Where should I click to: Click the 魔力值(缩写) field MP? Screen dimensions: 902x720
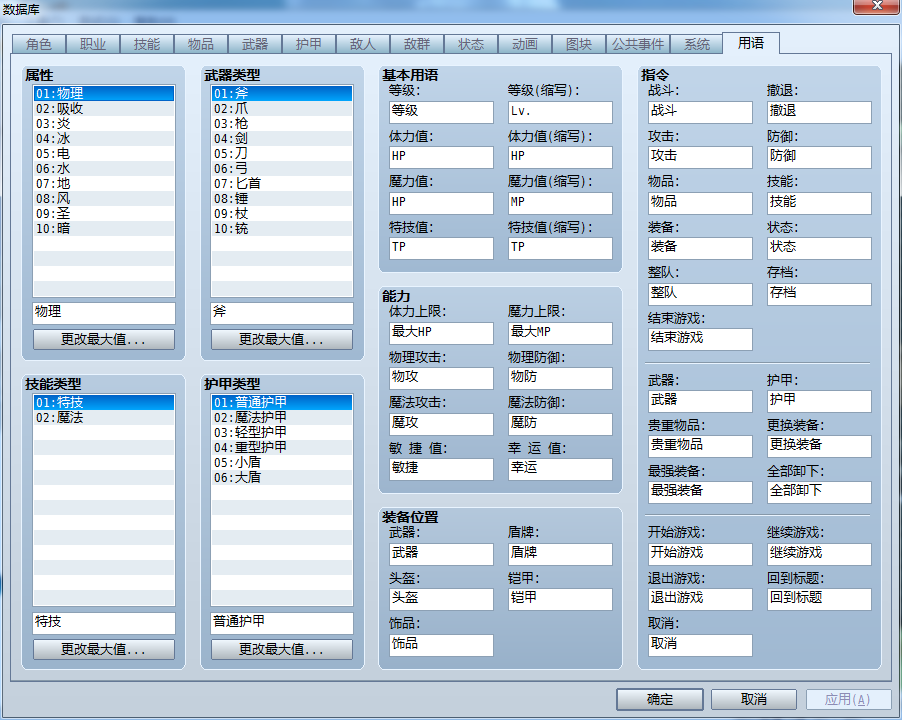(560, 203)
